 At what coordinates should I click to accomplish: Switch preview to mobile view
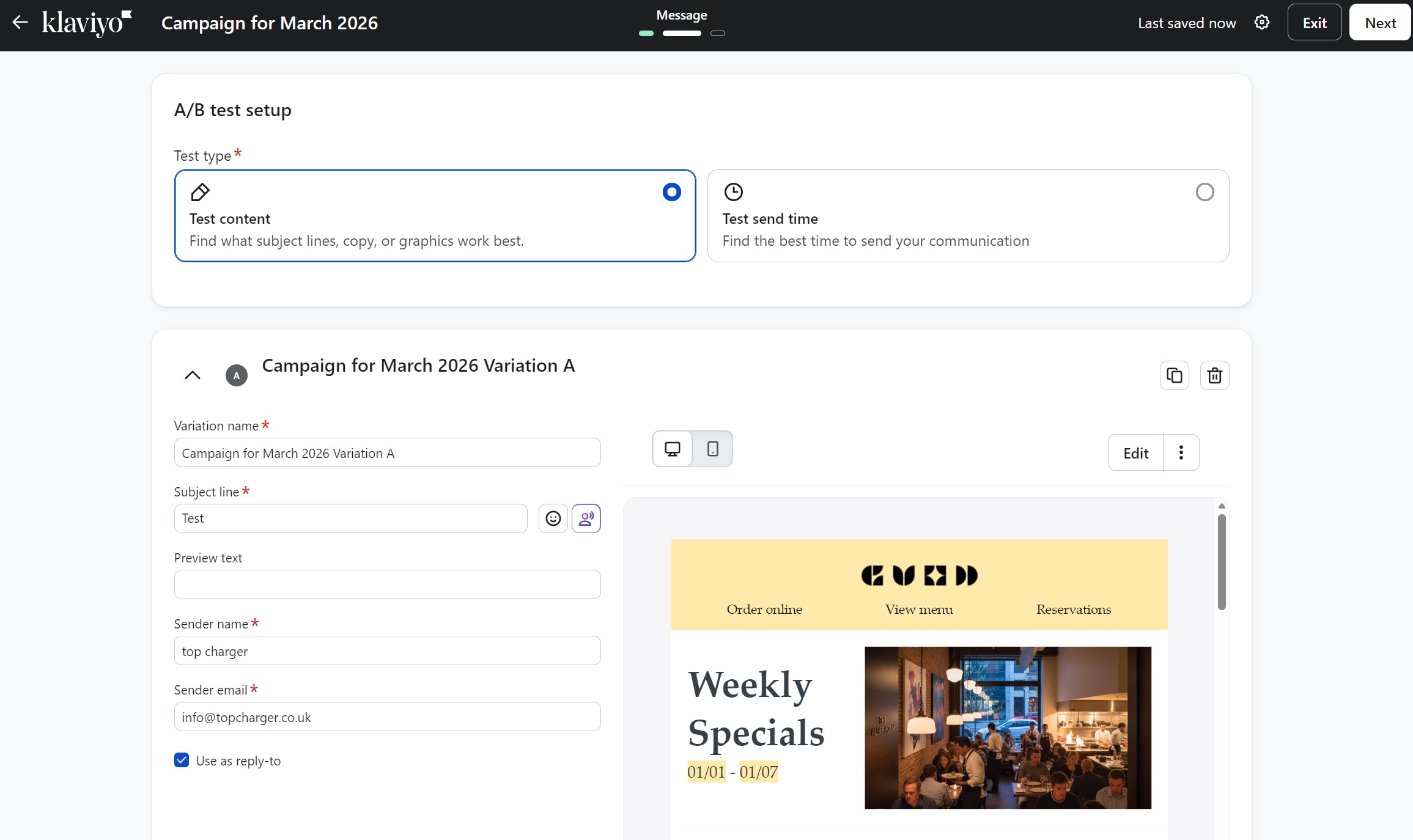(712, 448)
